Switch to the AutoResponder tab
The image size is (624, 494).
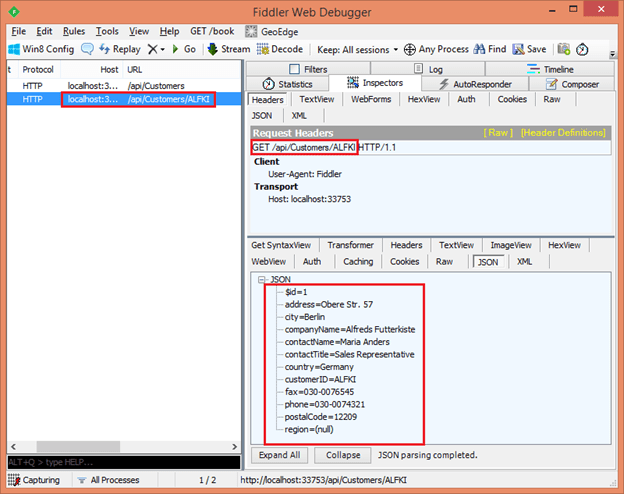pyautogui.click(x=475, y=84)
